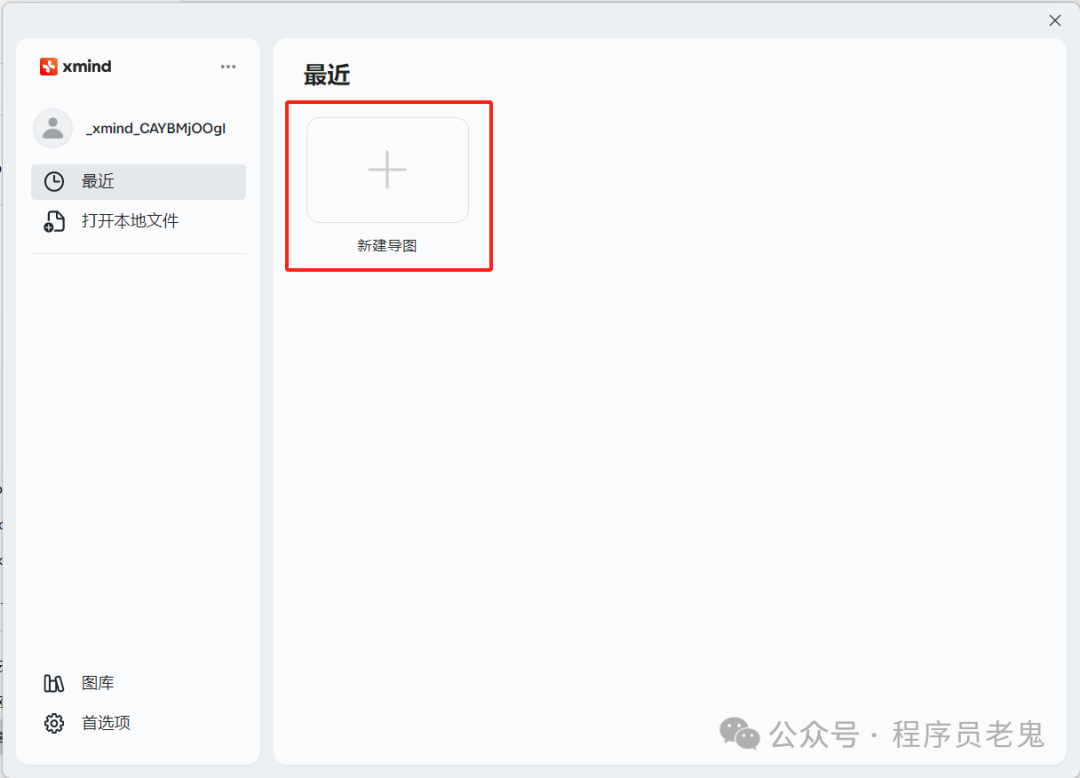Image resolution: width=1080 pixels, height=778 pixels.
Task: Open 首选项 settings entry
Action: tap(138, 723)
